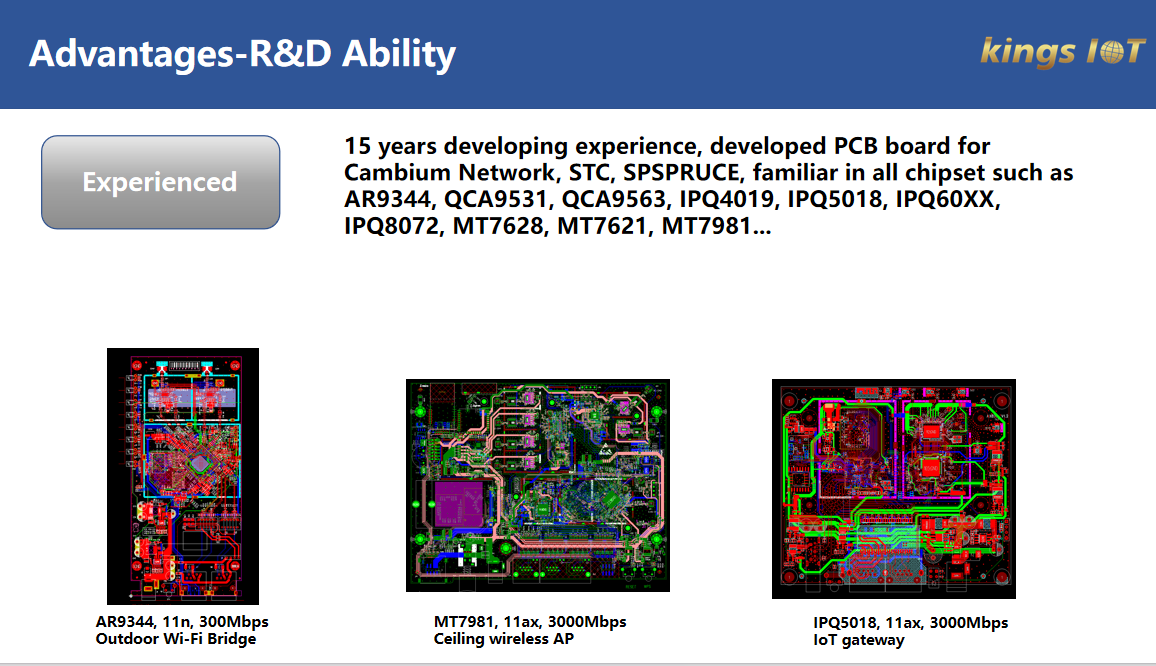The height and width of the screenshot is (666, 1156).
Task: Select the caption 'Ceiling wireless AP'
Action: coord(504,639)
